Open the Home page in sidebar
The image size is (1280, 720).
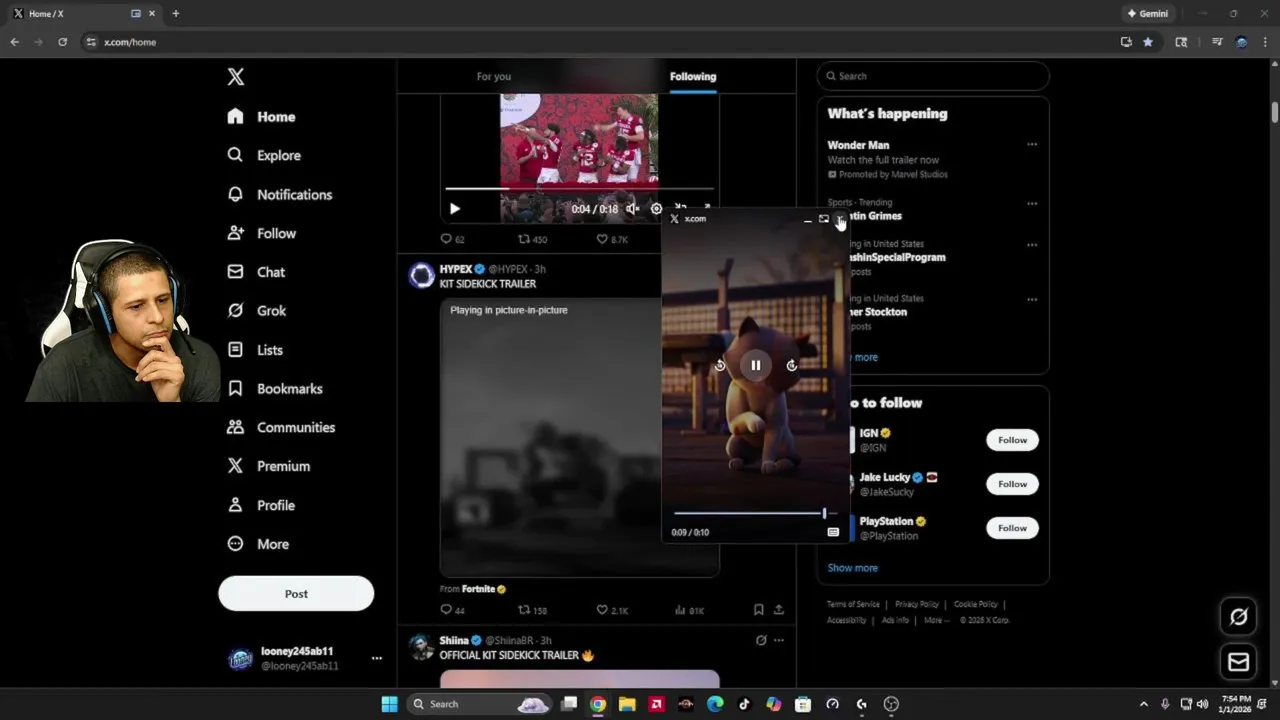pyautogui.click(x=261, y=117)
